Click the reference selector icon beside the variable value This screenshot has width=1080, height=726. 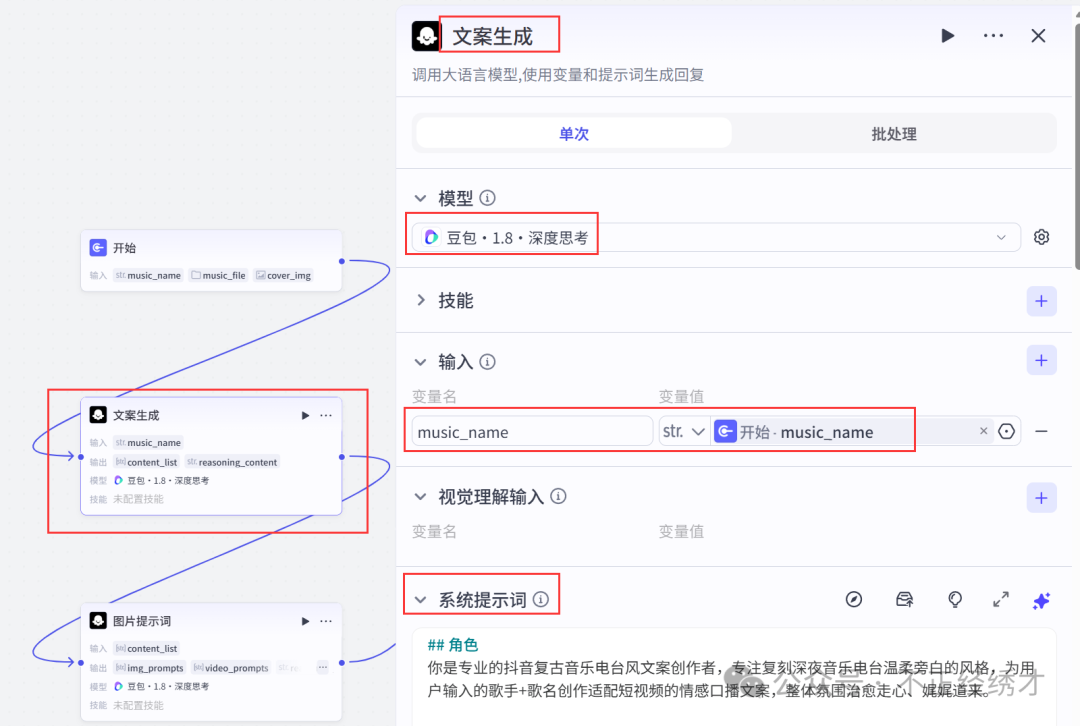coord(1006,430)
